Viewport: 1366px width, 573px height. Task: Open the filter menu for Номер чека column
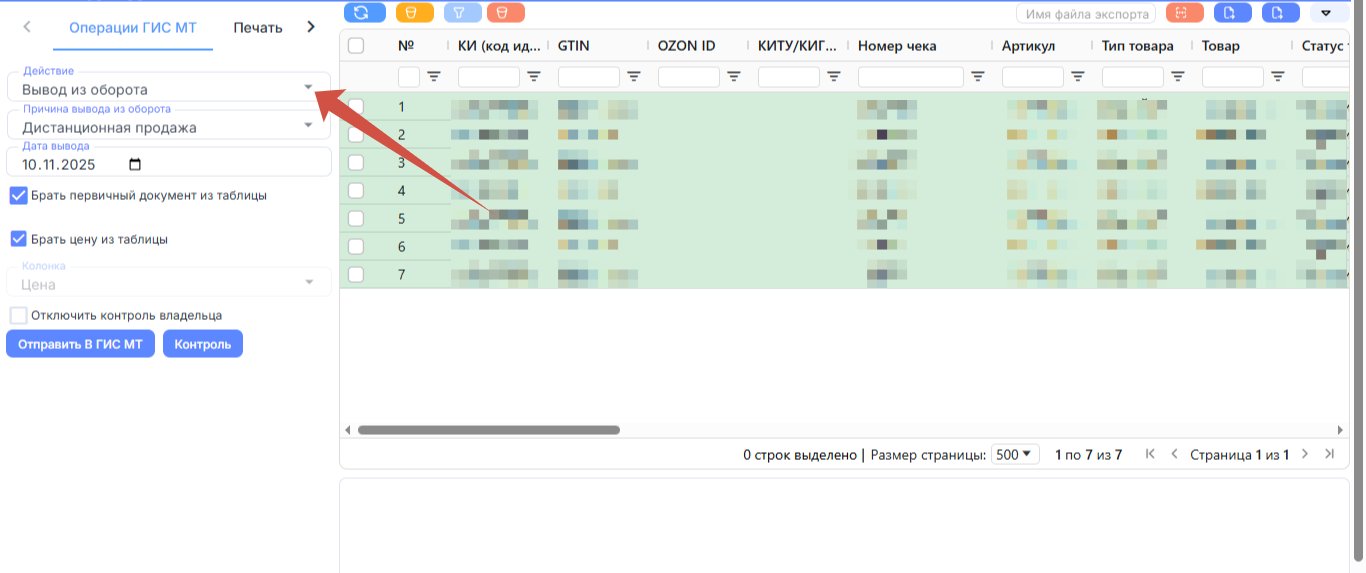coord(978,76)
